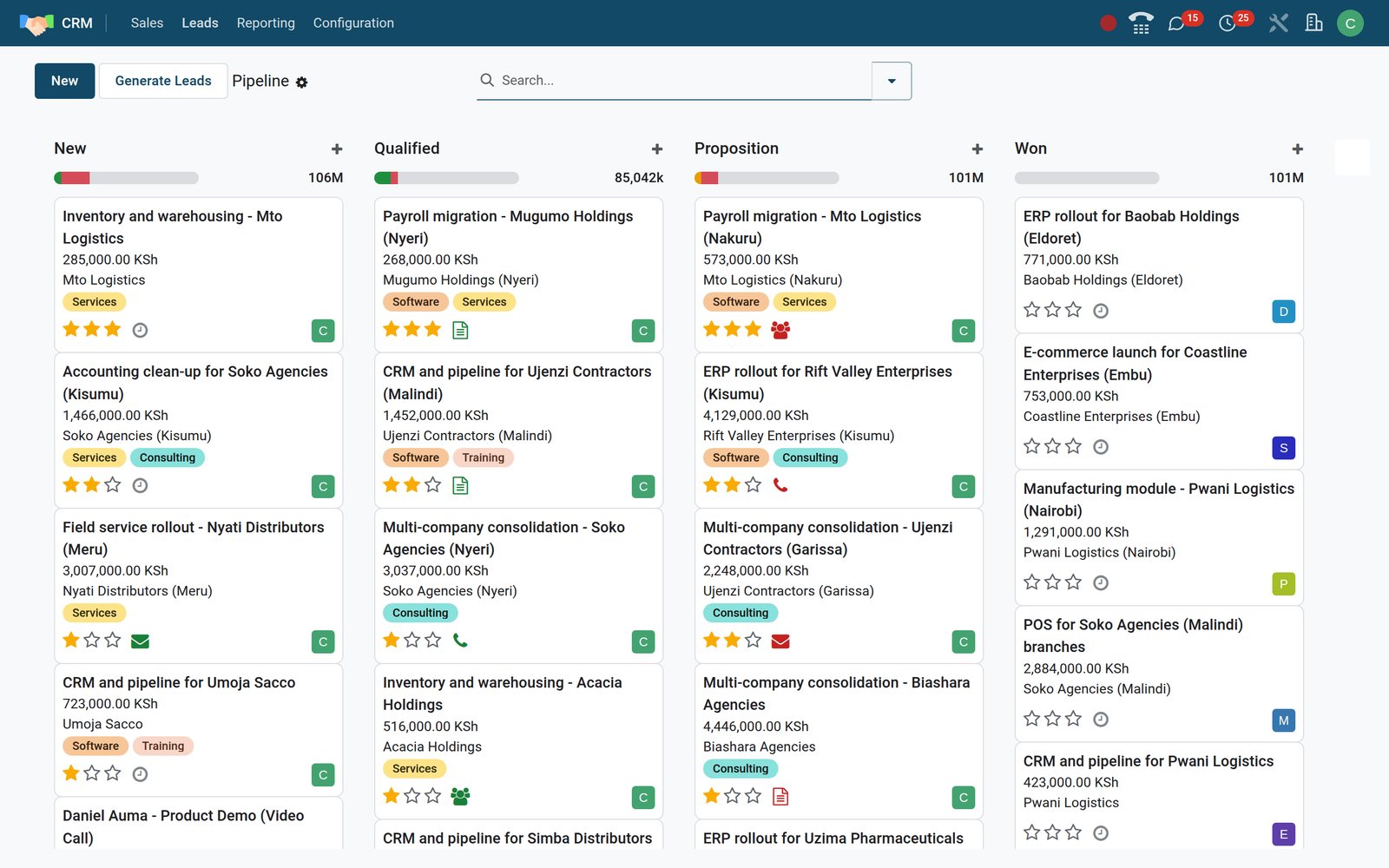
Task: Open the Sales menu
Action: click(x=147, y=23)
